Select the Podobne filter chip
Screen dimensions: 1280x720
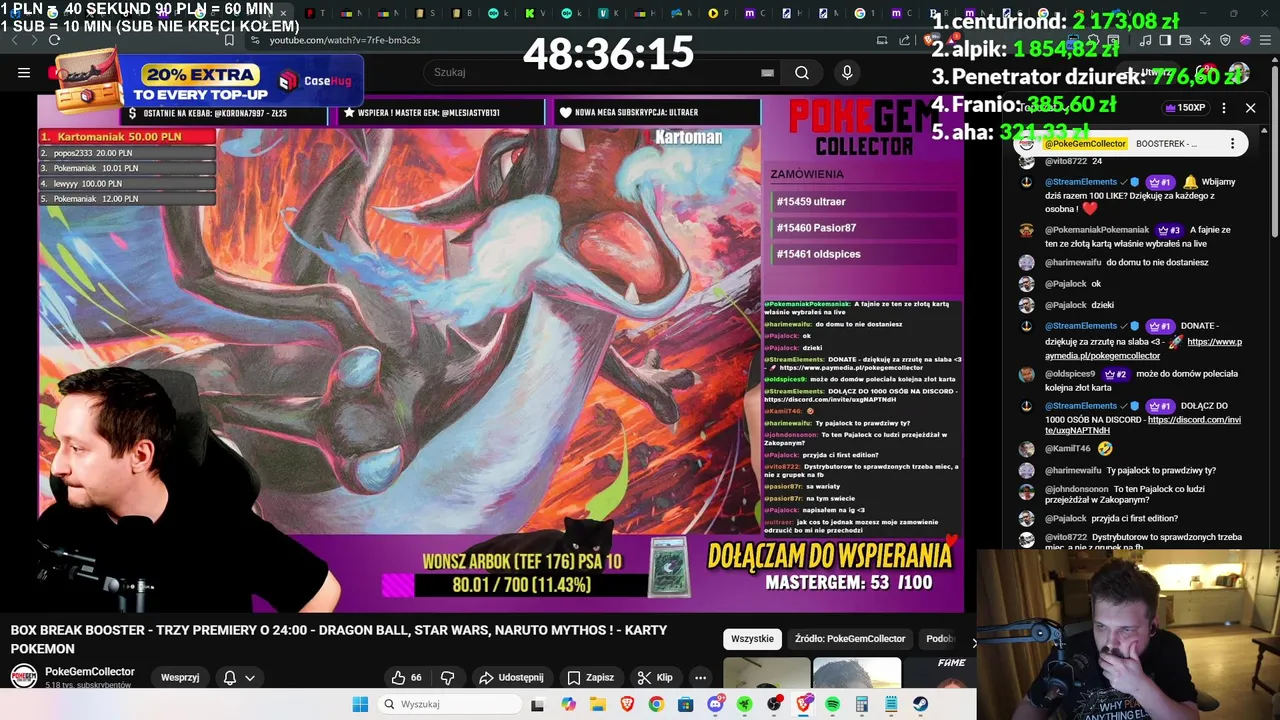(940, 638)
